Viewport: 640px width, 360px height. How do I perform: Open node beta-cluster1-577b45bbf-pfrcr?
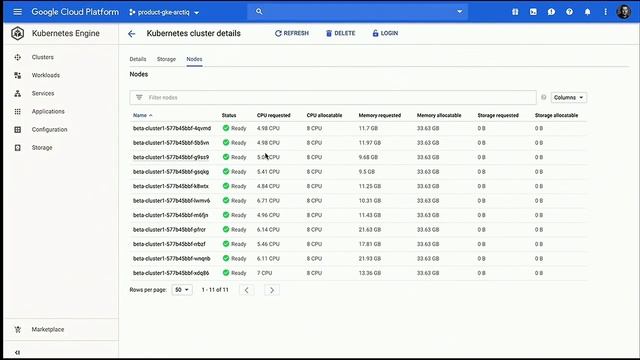169,229
